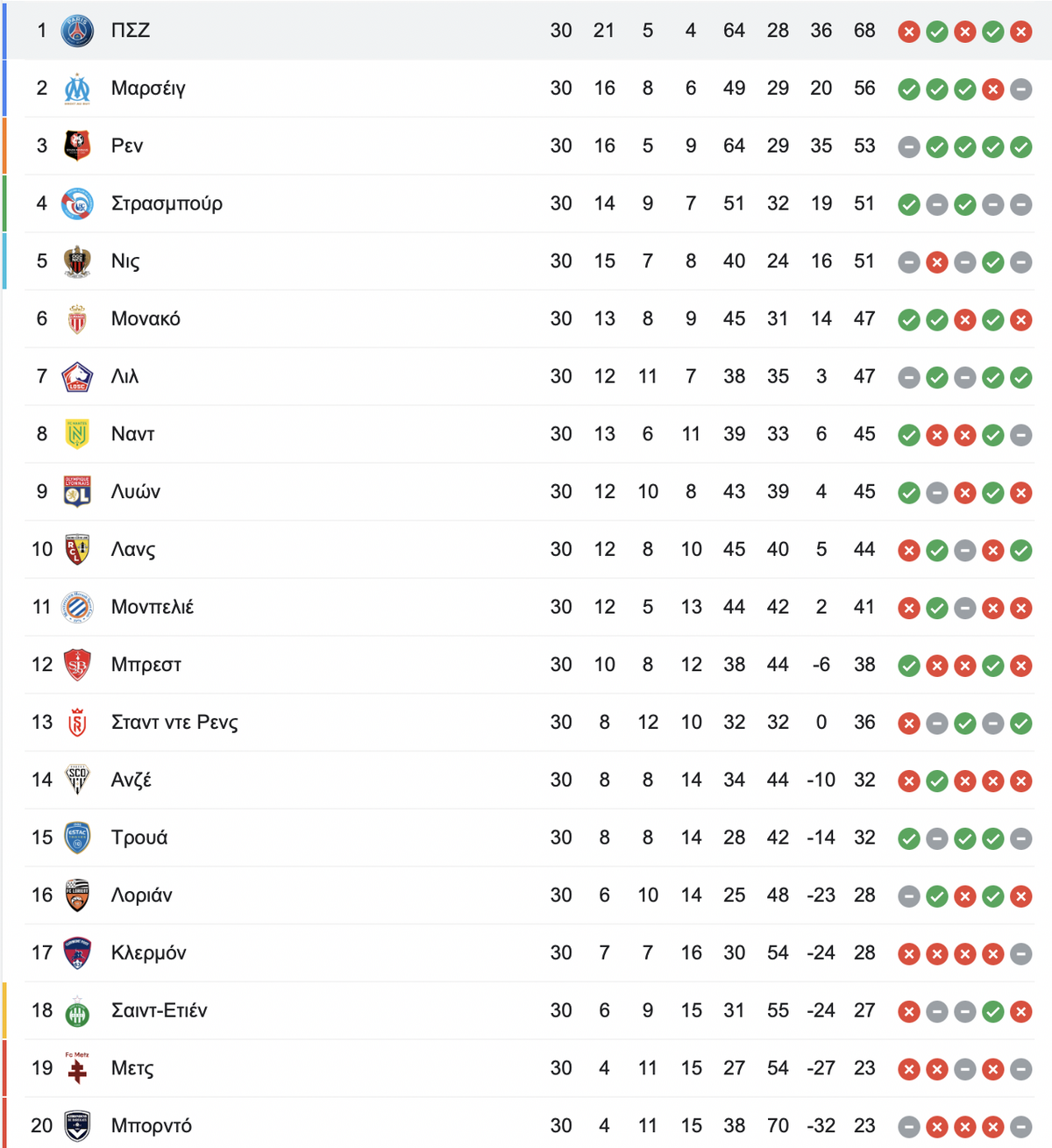Click ΠΣΖ's points total 68

click(864, 31)
